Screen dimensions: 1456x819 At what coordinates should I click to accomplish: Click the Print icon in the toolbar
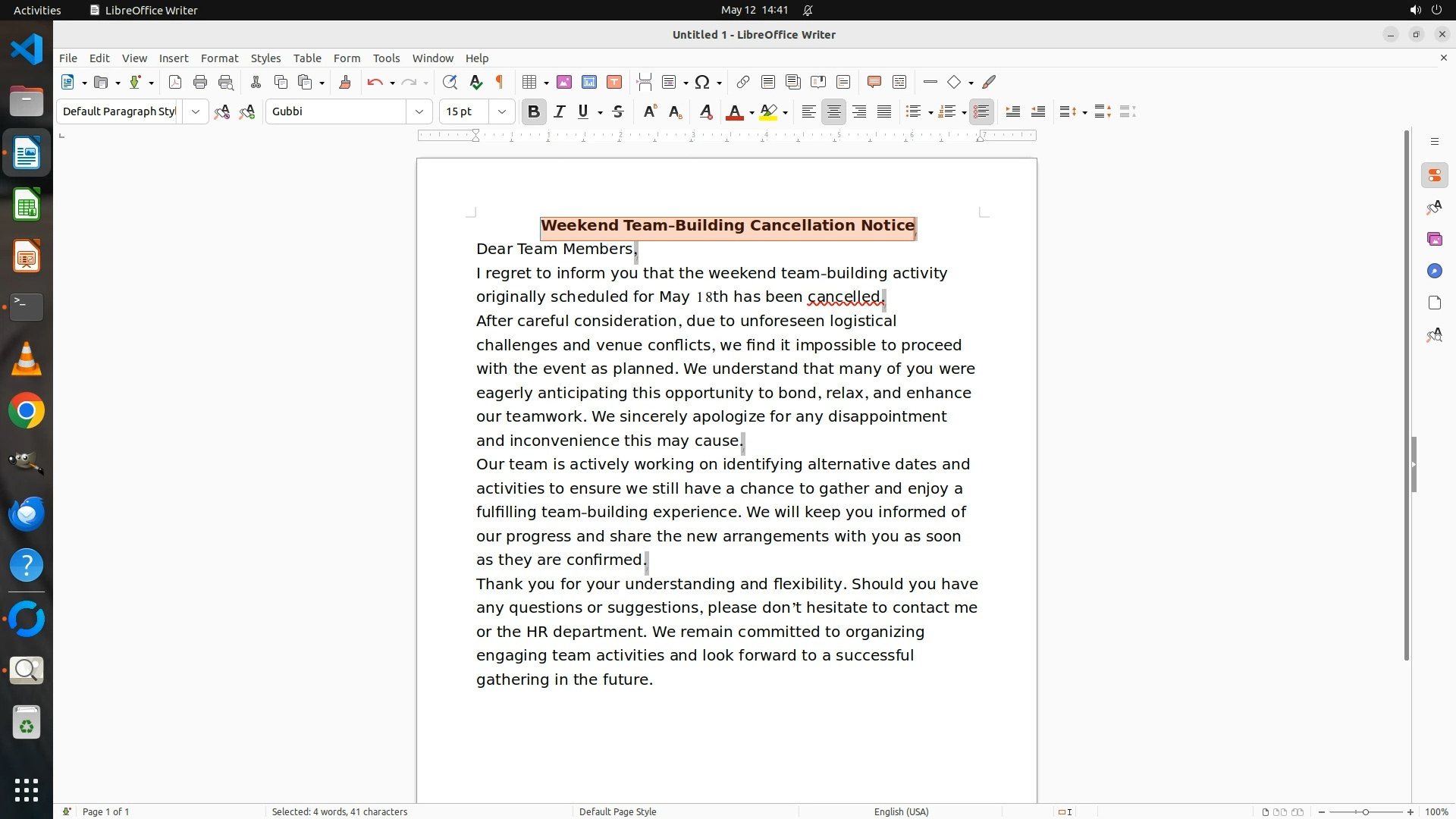pos(200,82)
